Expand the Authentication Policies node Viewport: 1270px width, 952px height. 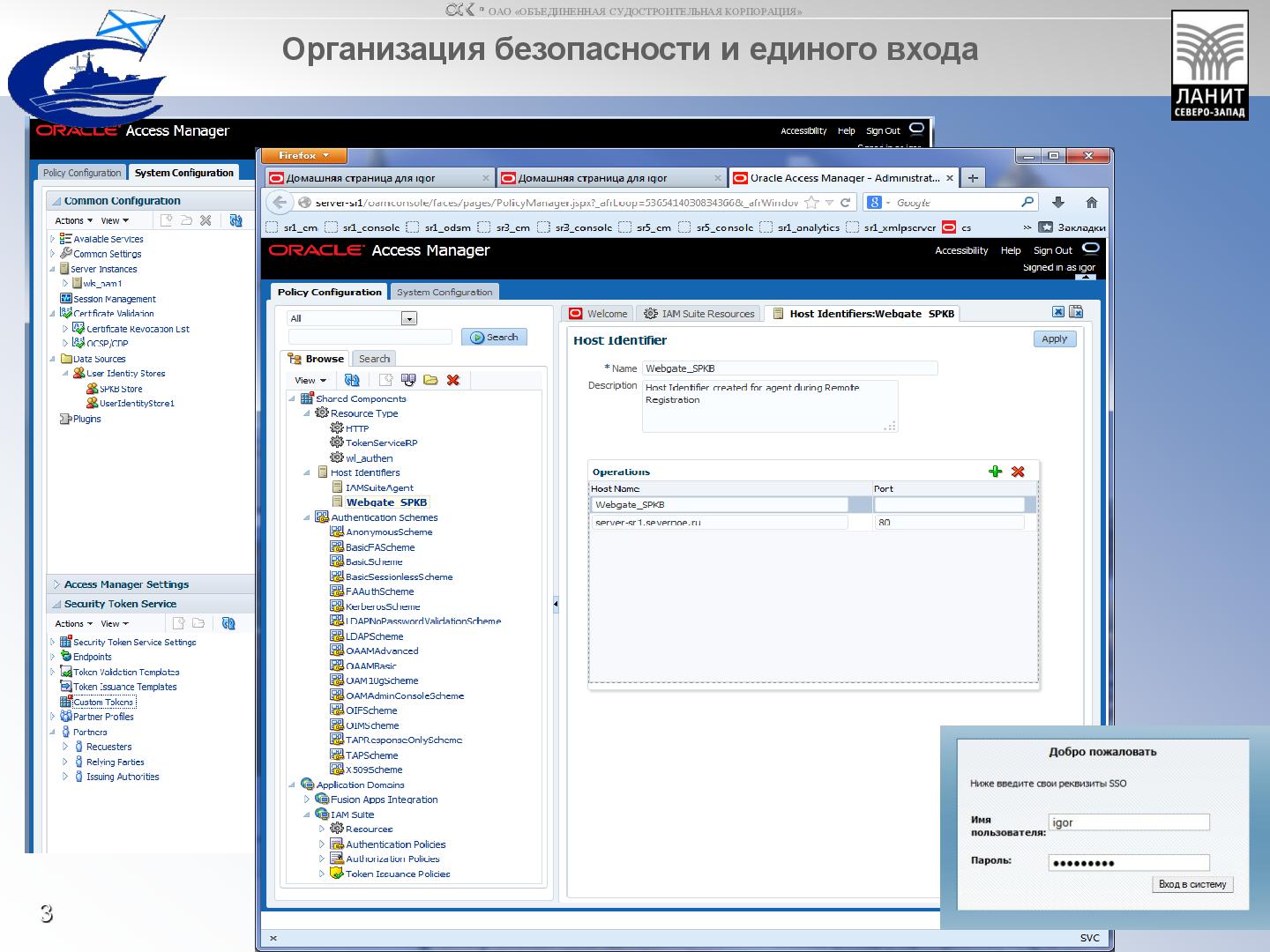point(322,844)
